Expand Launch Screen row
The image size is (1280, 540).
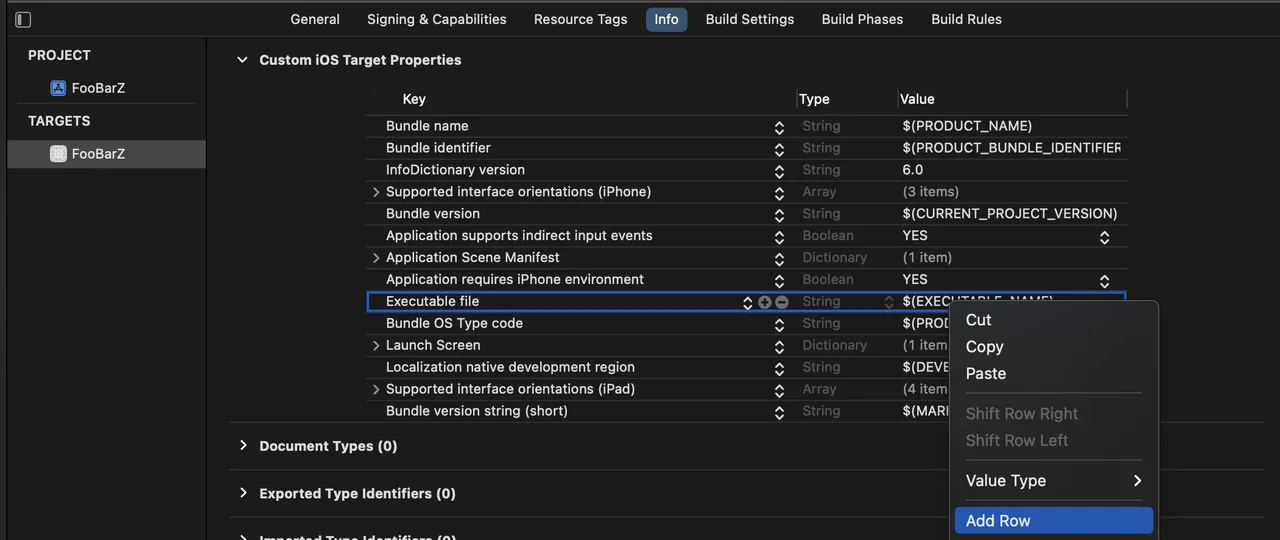point(376,345)
